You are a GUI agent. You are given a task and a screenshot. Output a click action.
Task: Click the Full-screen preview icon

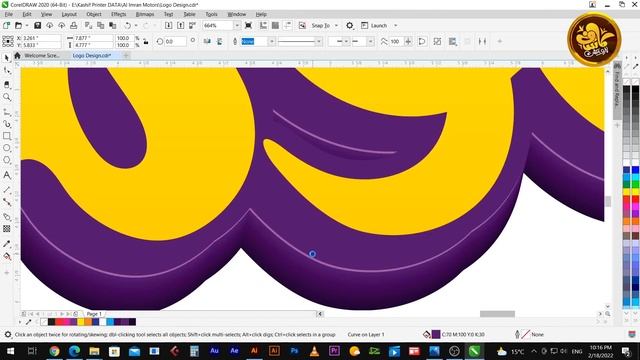click(x=248, y=25)
